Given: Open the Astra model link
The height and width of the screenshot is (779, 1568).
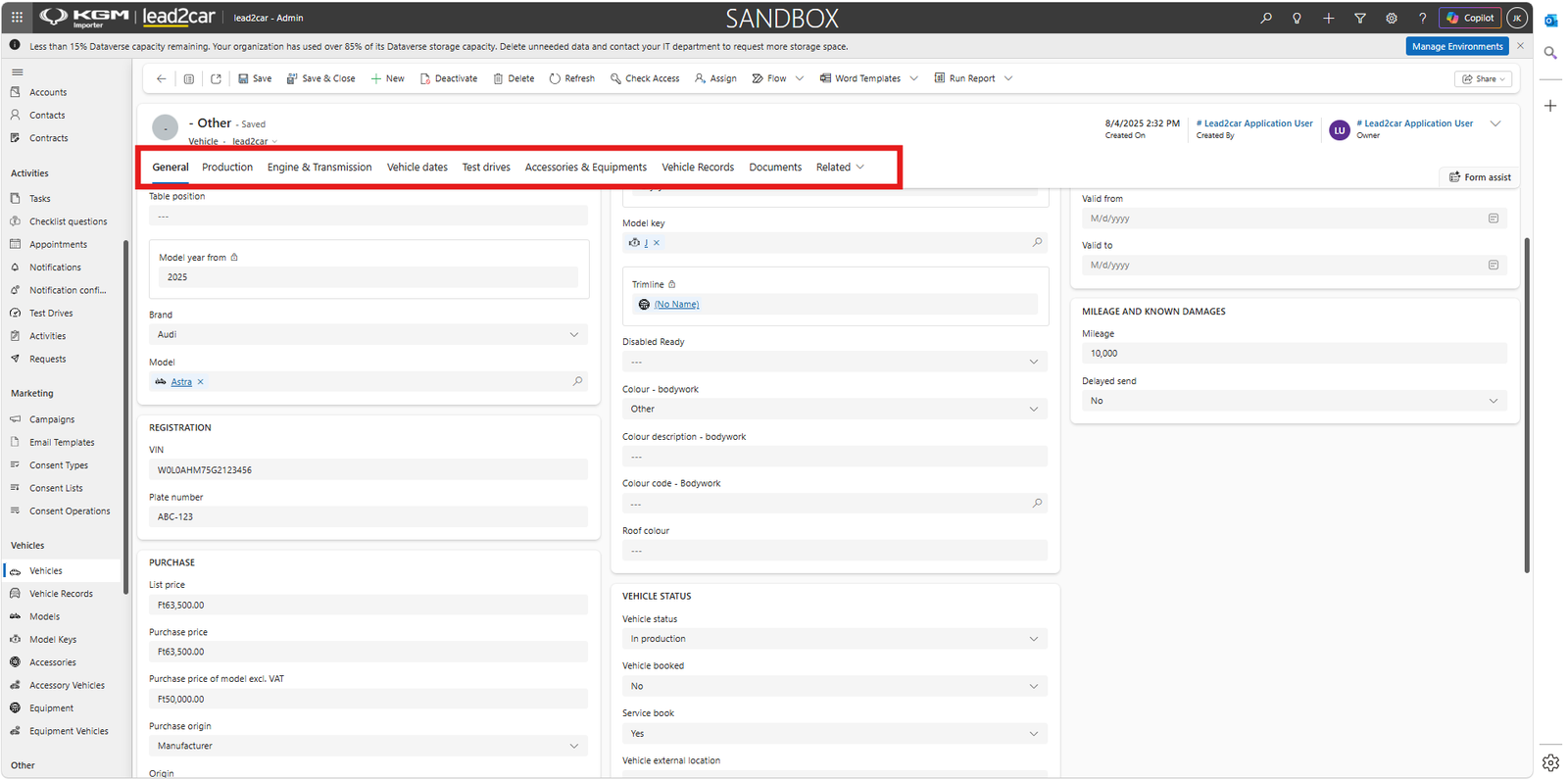Looking at the screenshot, I should [x=181, y=382].
